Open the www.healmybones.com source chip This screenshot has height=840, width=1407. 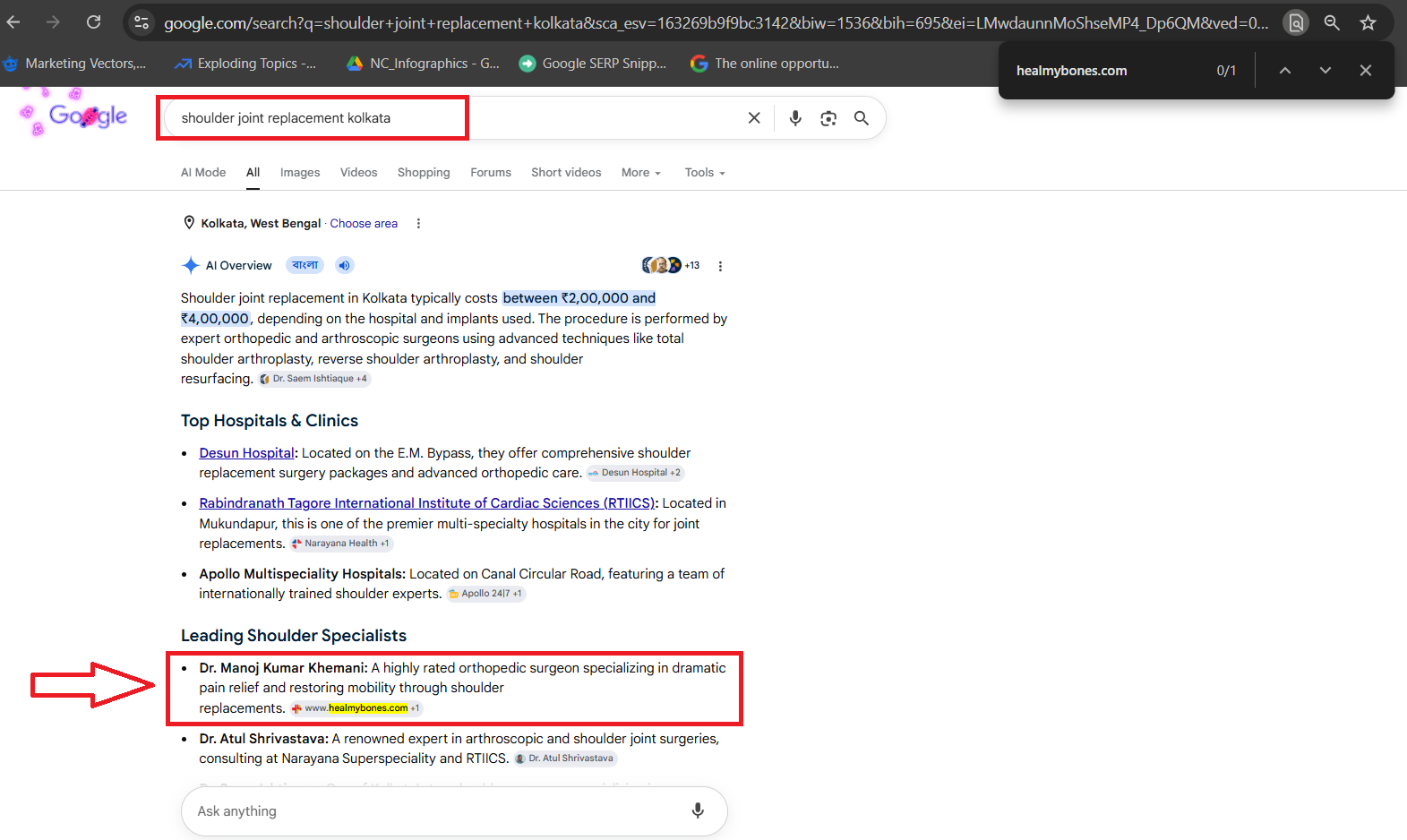356,708
